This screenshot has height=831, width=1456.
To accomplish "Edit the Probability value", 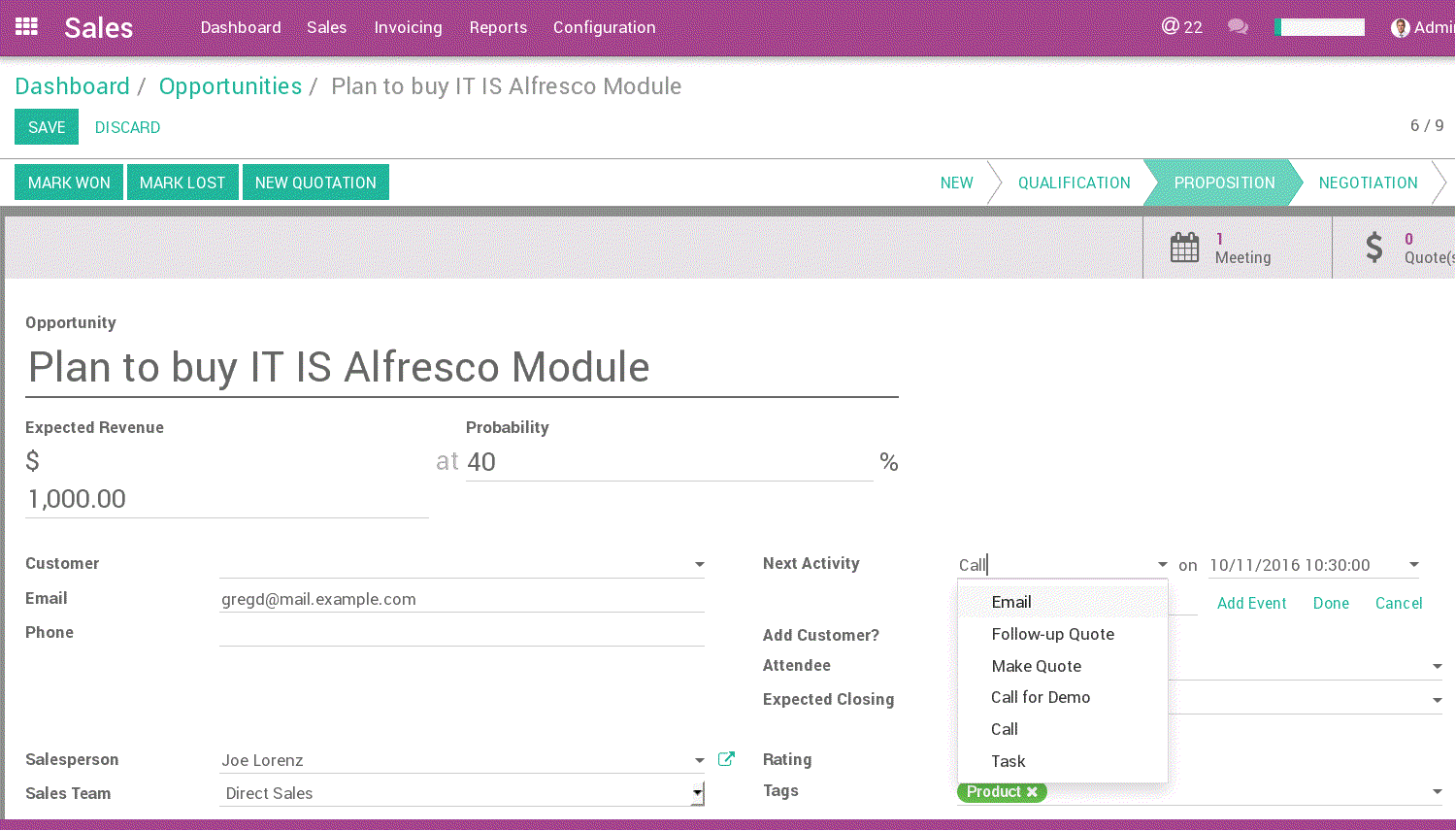I will (x=669, y=462).
